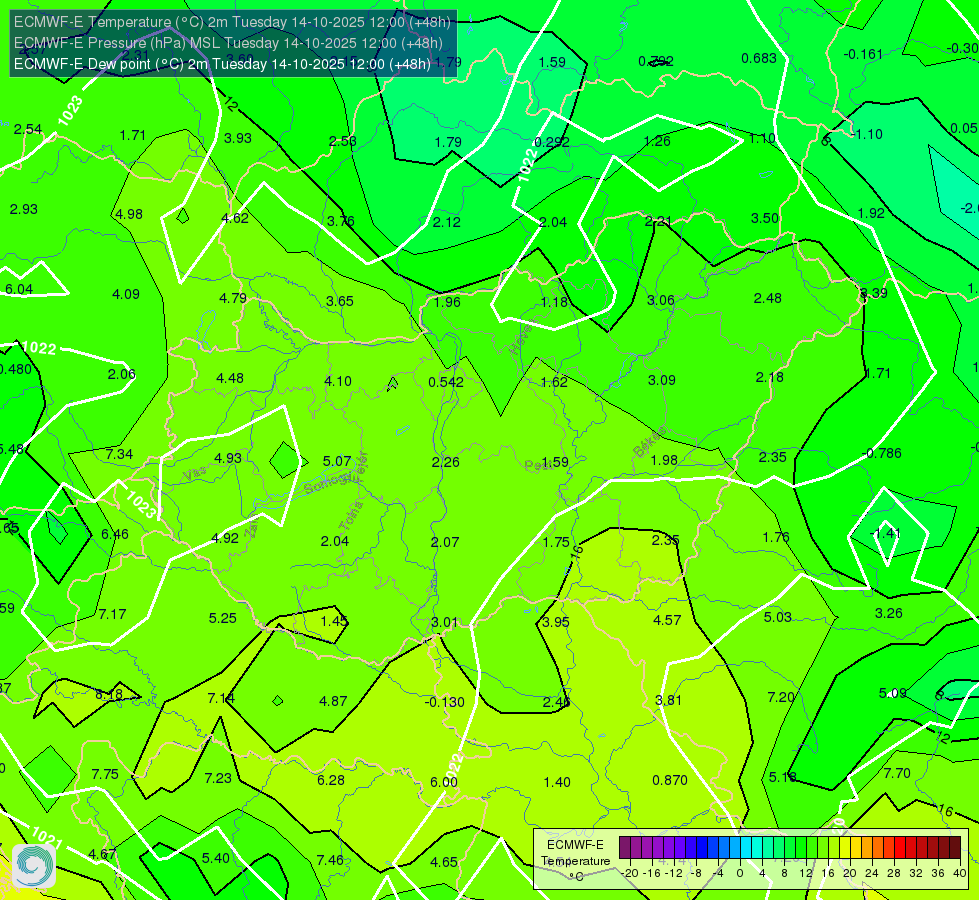Click the 32 tick on the legend scale
The height and width of the screenshot is (900, 979).
916,873
